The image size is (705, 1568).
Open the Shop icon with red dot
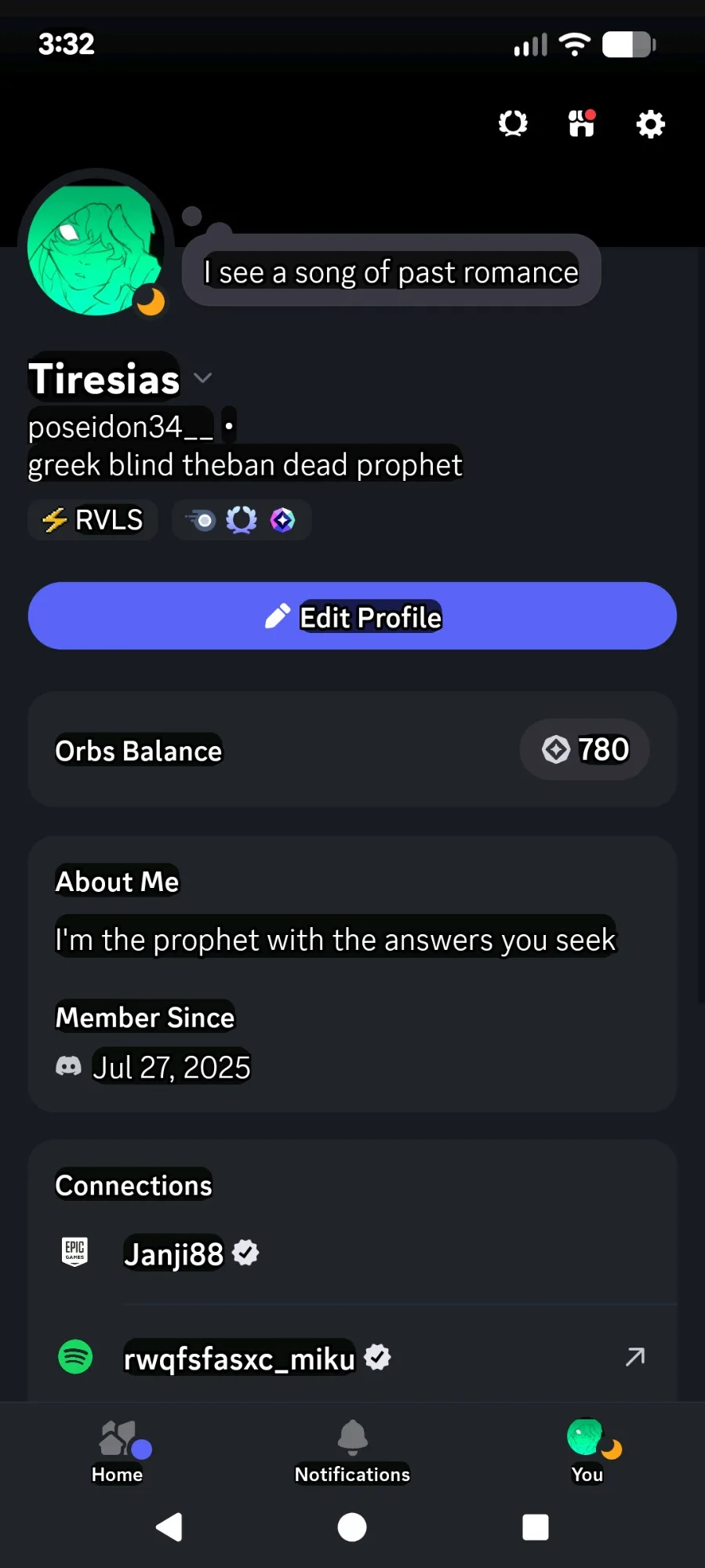581,123
